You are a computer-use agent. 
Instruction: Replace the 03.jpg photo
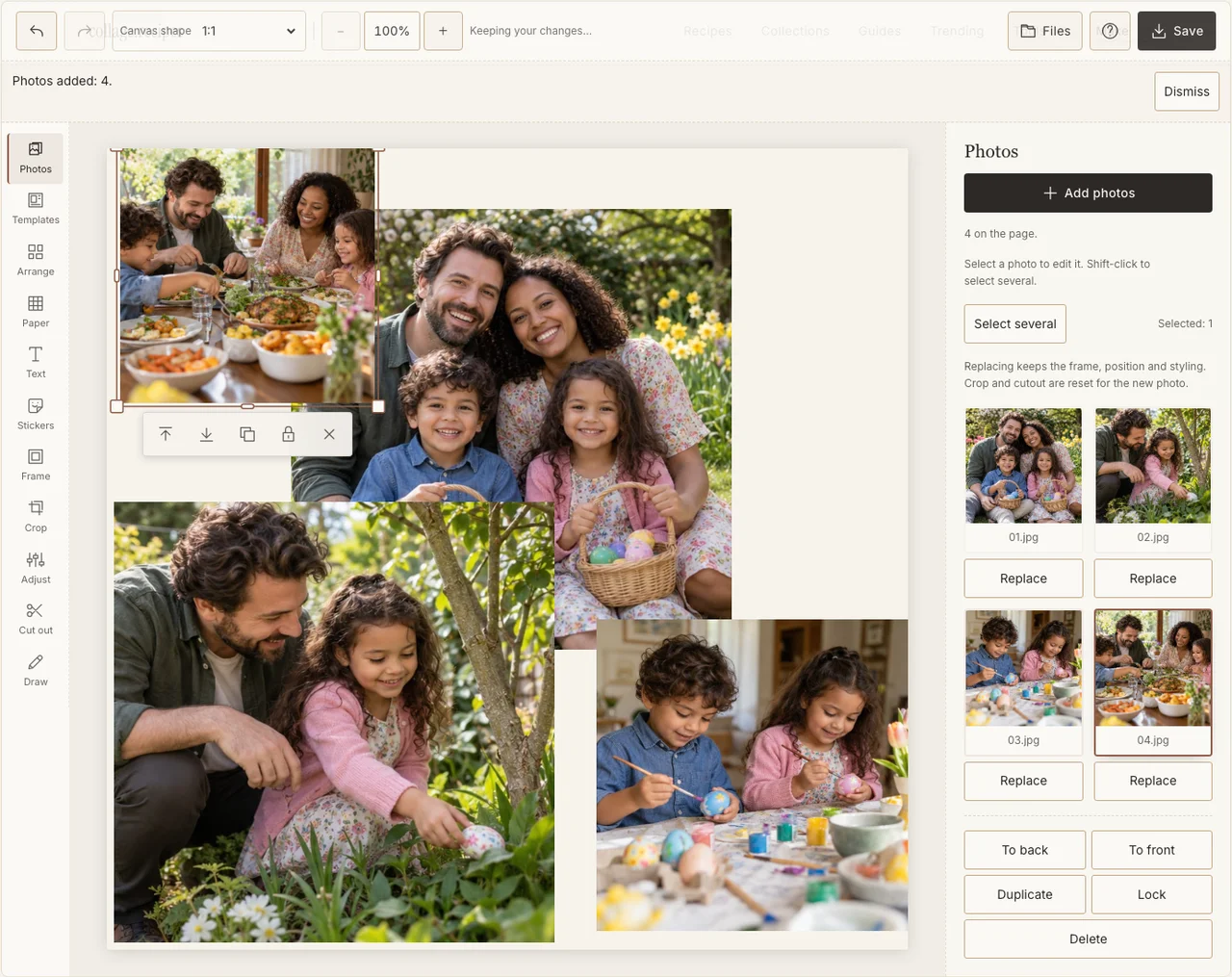tap(1023, 781)
